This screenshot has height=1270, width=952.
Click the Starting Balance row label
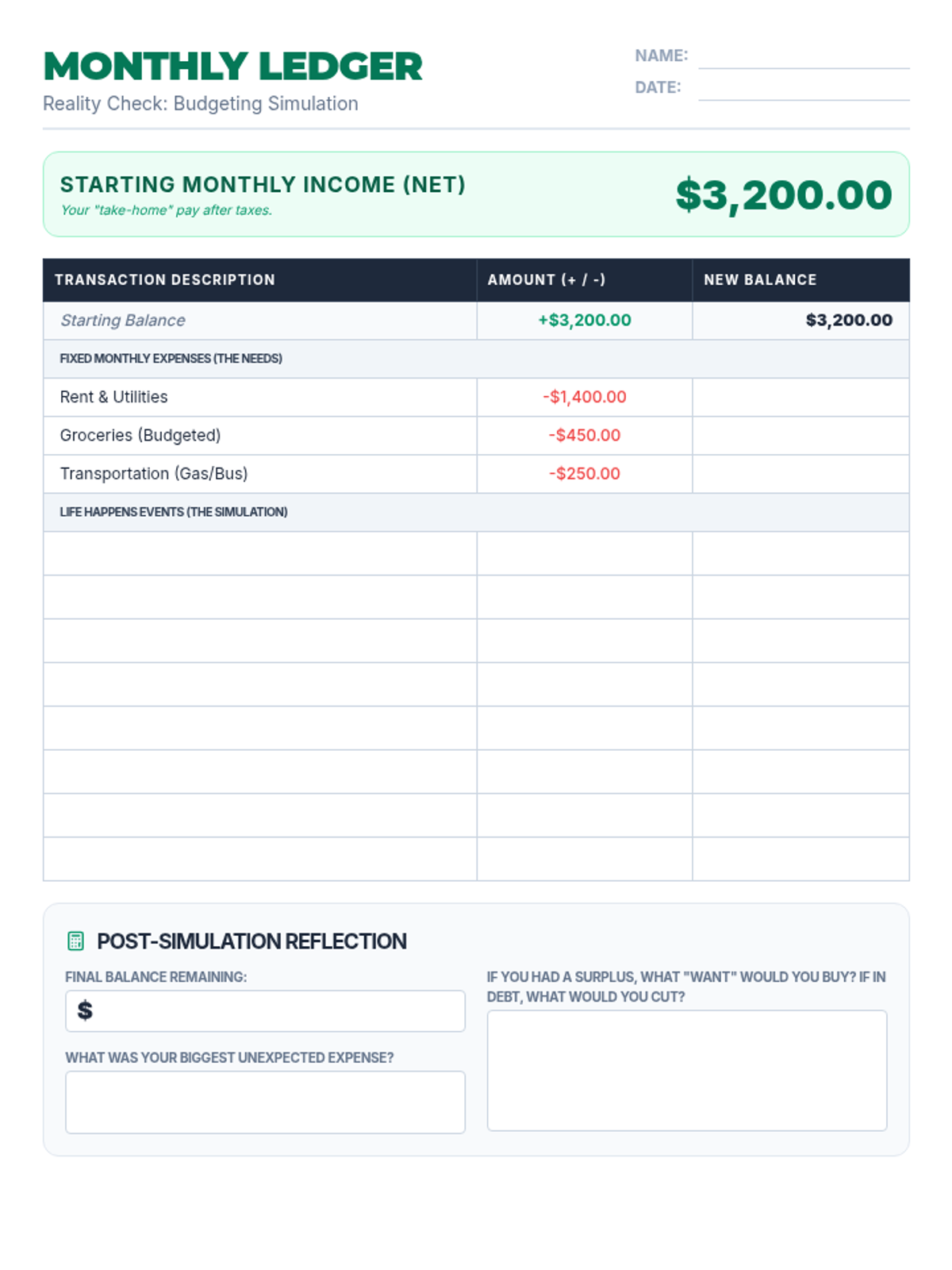[123, 321]
